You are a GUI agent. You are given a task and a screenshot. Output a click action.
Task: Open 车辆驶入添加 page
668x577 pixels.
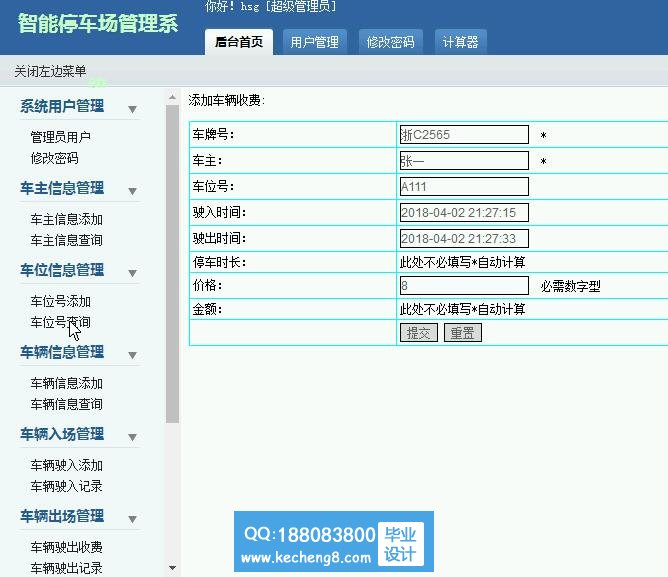66,465
